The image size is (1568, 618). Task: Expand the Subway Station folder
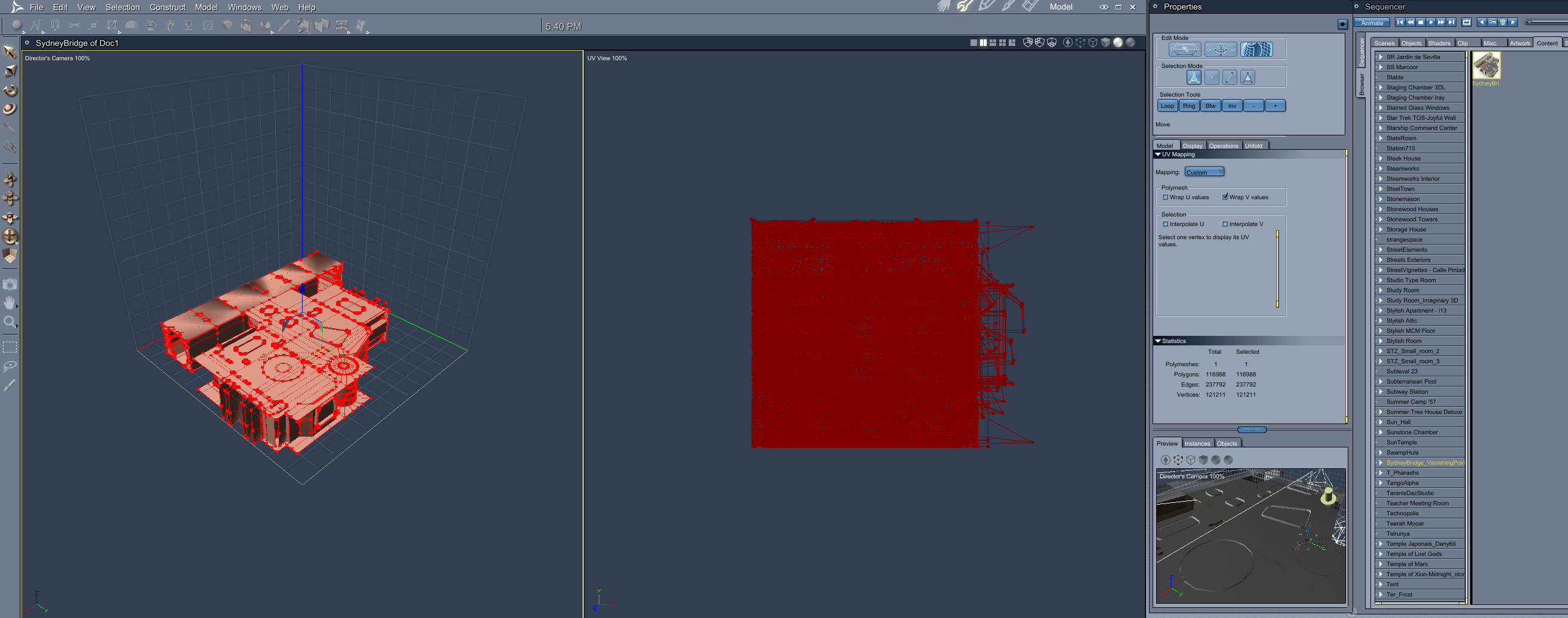[1381, 392]
